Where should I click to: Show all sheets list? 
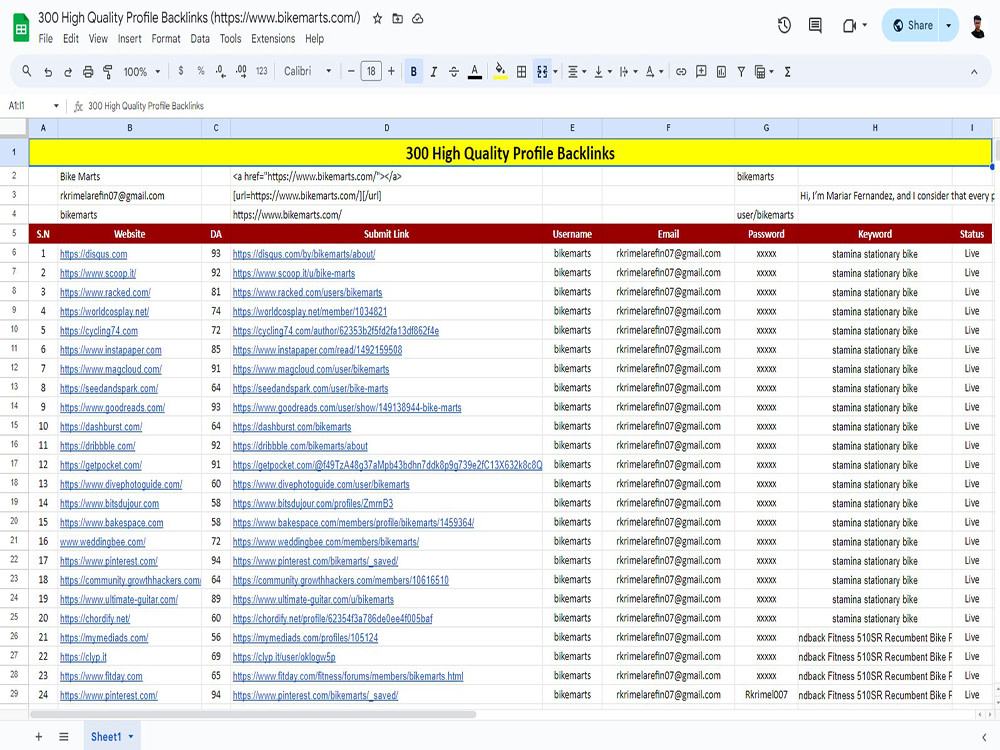point(64,737)
